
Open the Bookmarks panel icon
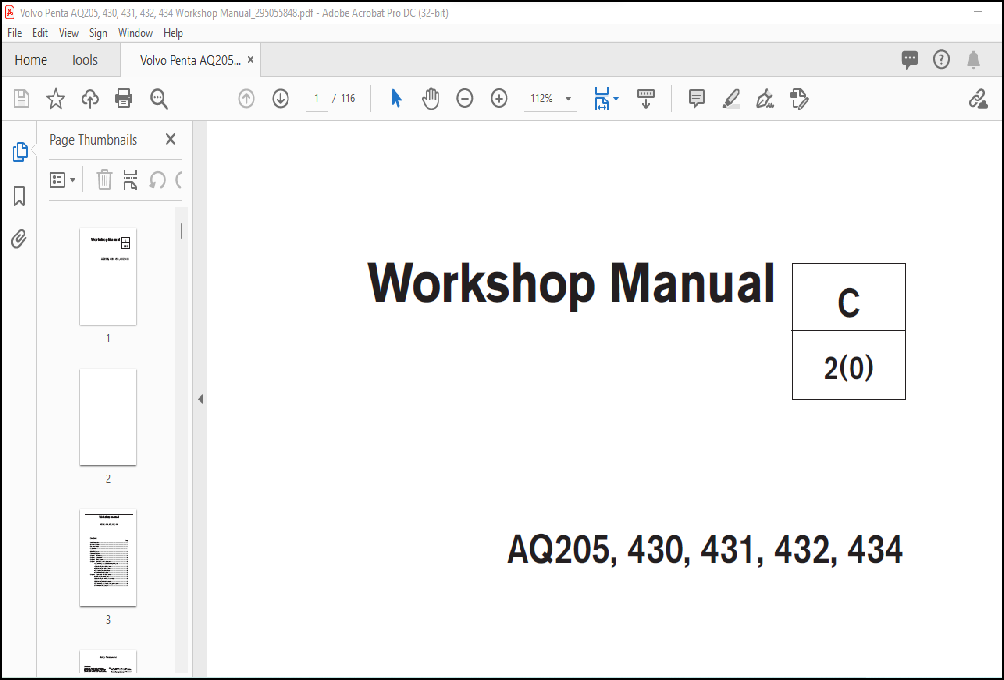(x=19, y=196)
